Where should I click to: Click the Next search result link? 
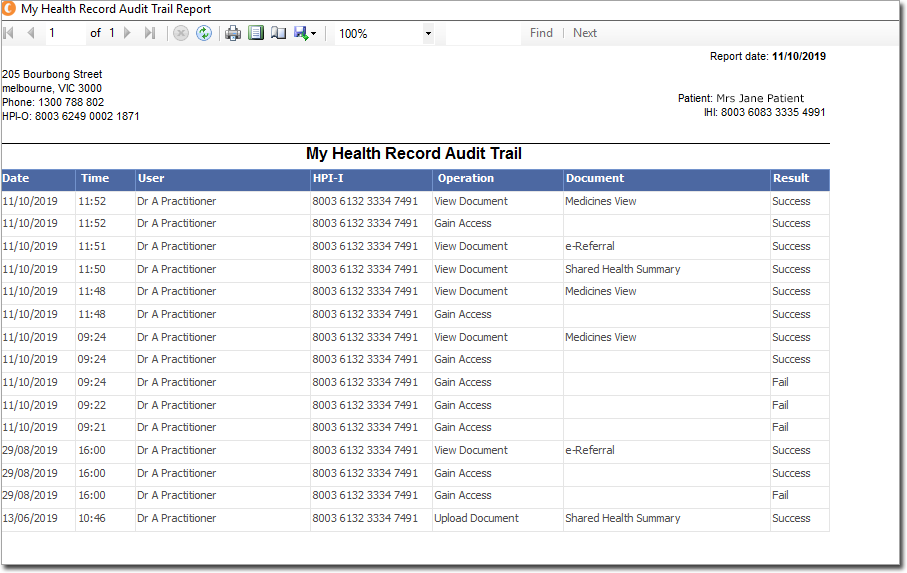pyautogui.click(x=585, y=33)
